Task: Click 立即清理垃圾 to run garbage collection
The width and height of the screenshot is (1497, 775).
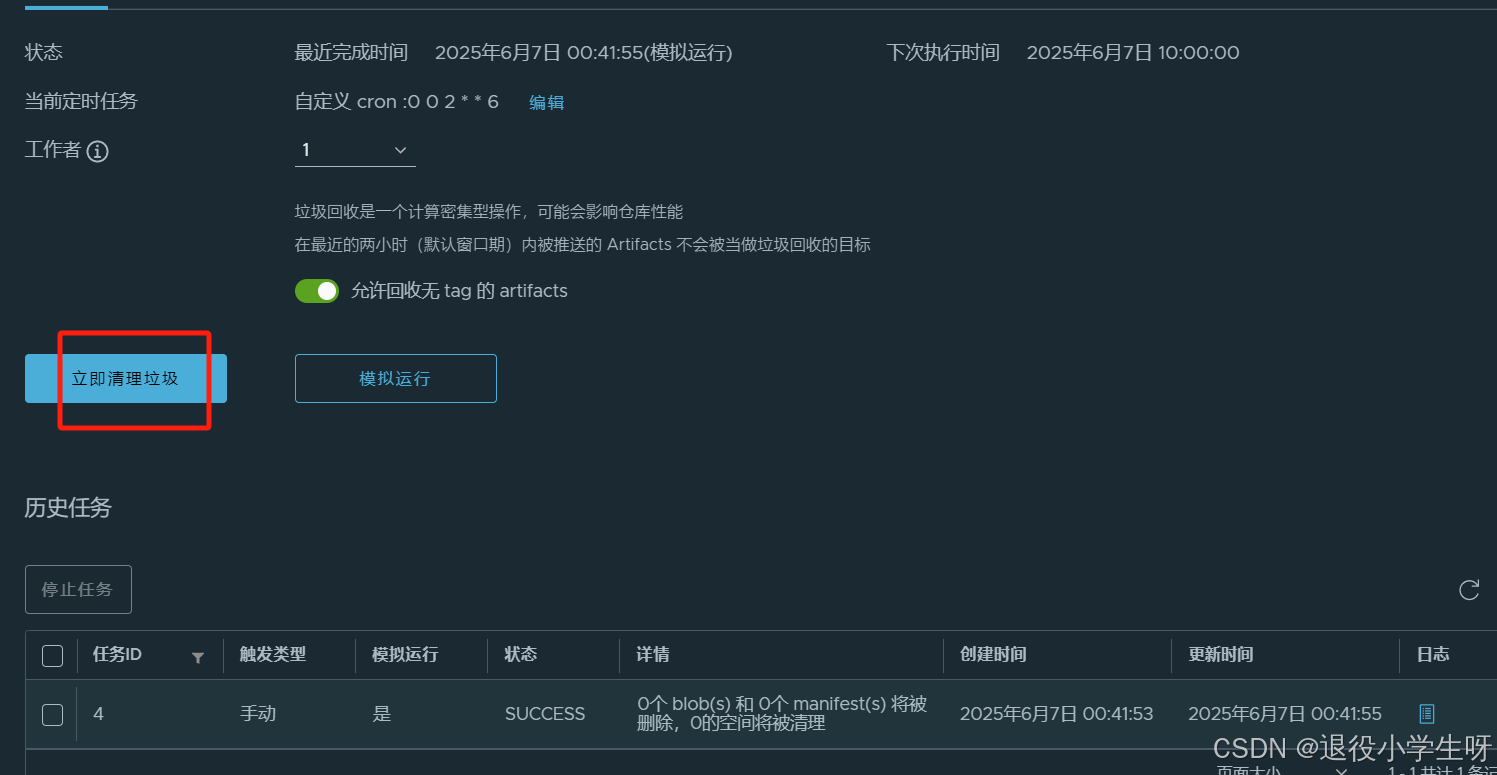Action: [124, 378]
